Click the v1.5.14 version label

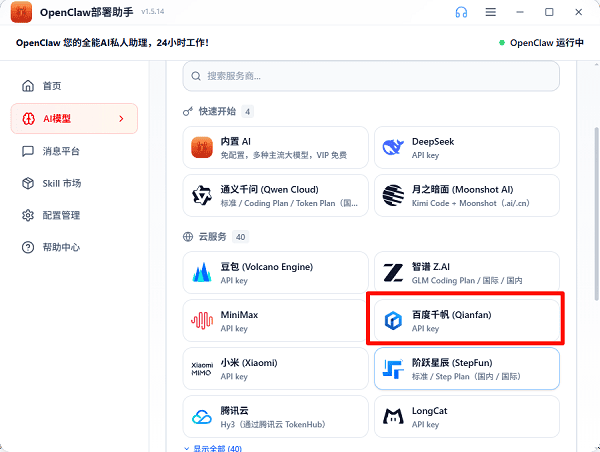152,12
